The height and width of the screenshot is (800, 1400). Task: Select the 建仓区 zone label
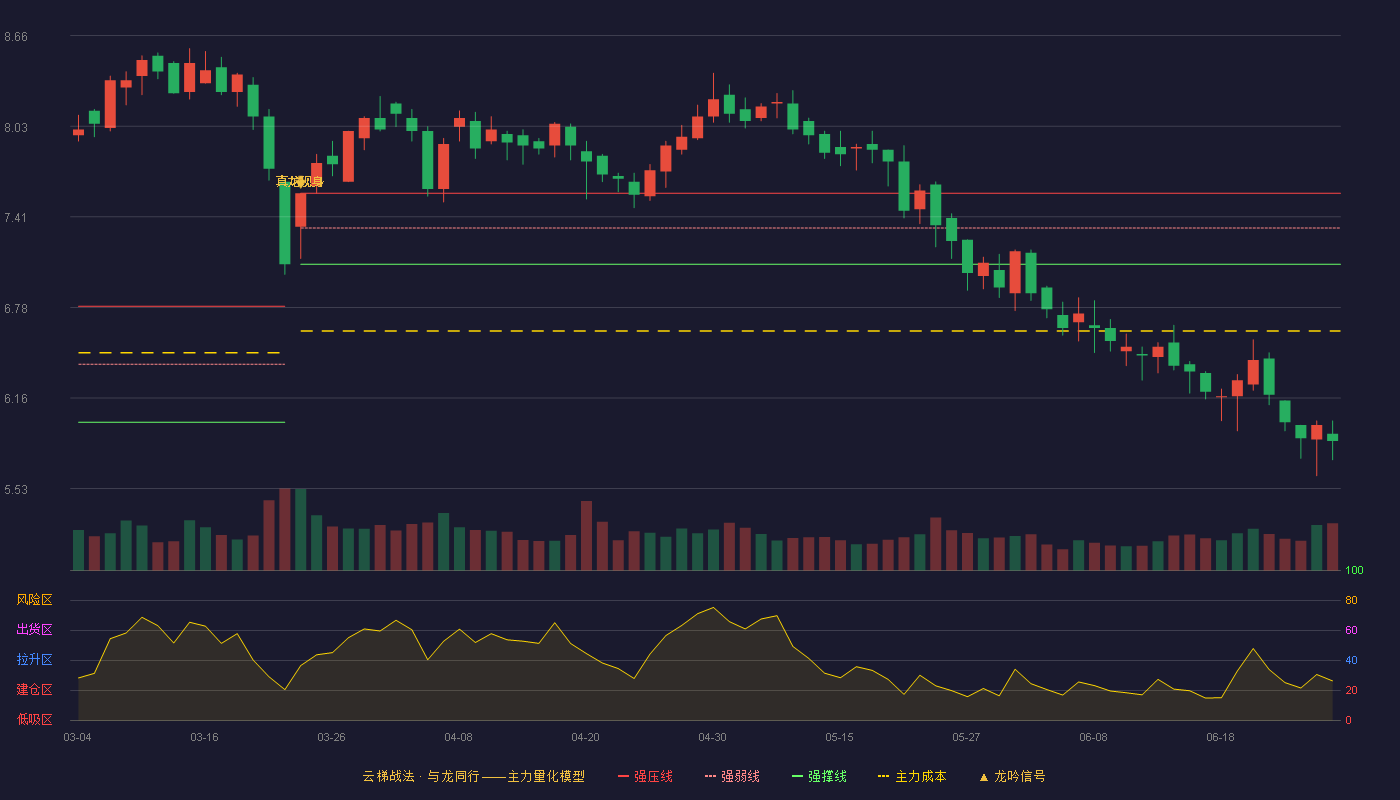[x=34, y=690]
